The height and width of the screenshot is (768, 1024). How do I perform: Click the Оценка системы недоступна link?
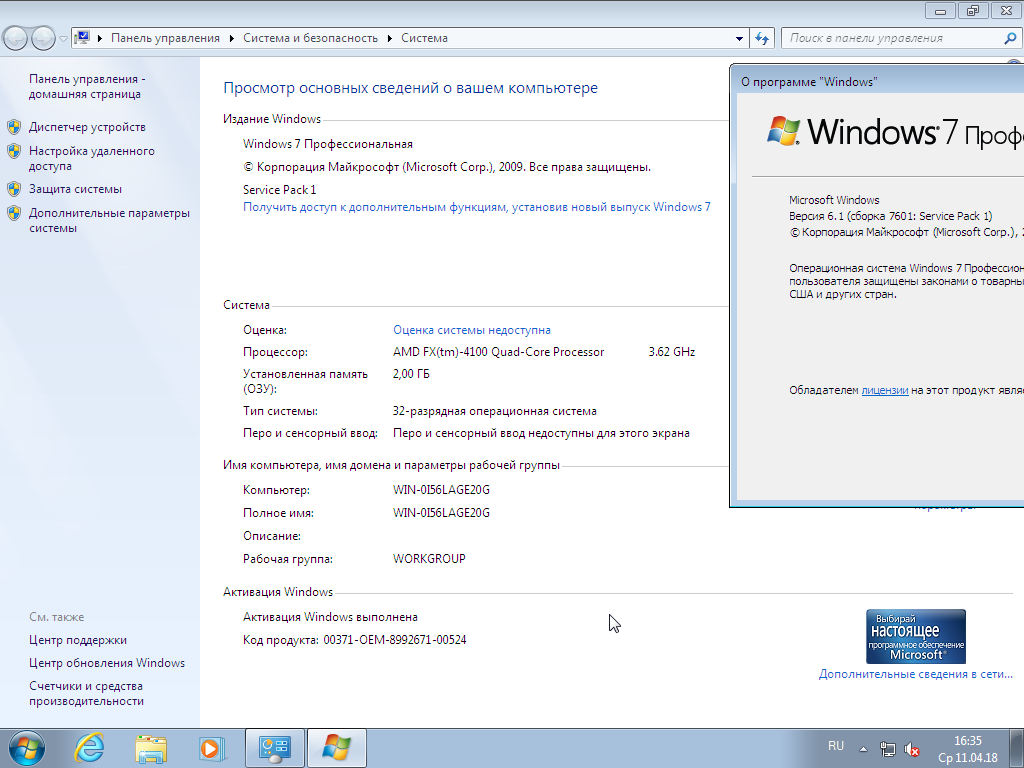[x=472, y=330]
